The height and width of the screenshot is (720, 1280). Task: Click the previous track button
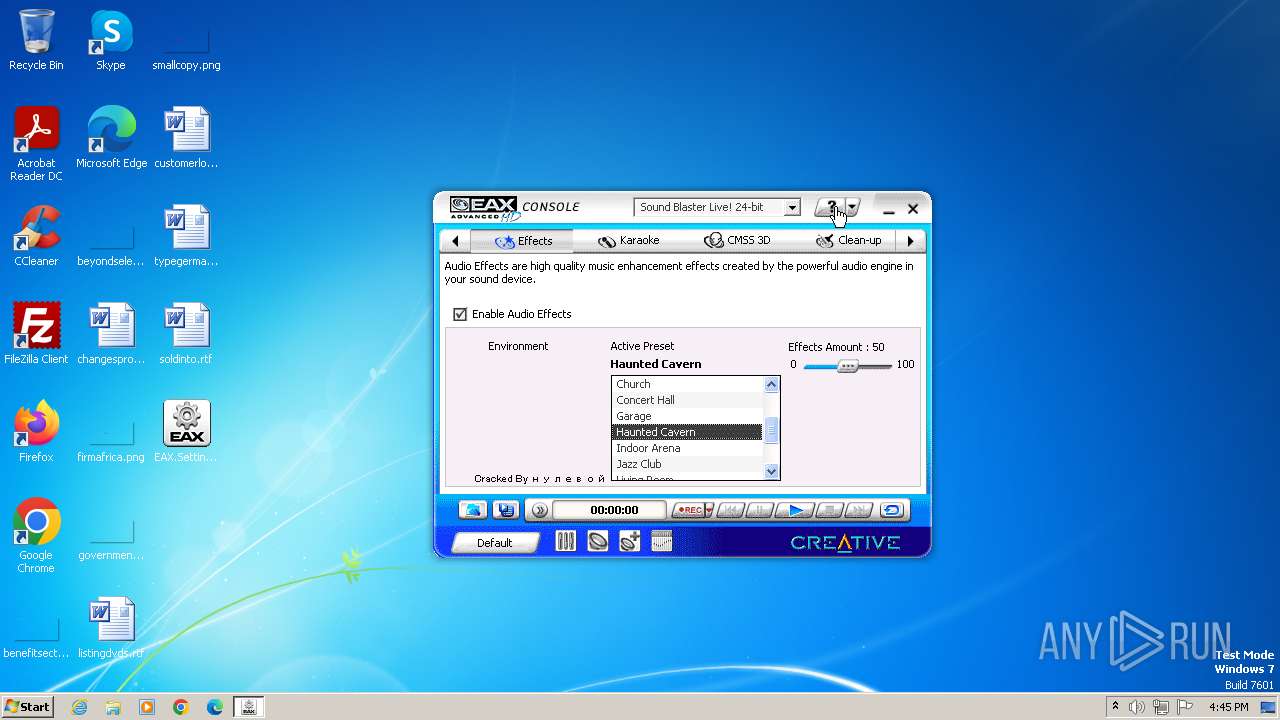(x=730, y=510)
